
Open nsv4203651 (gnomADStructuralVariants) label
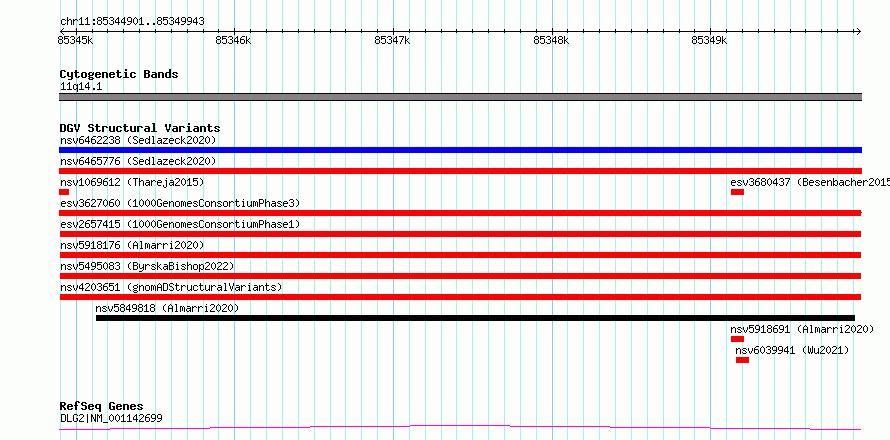(171, 287)
